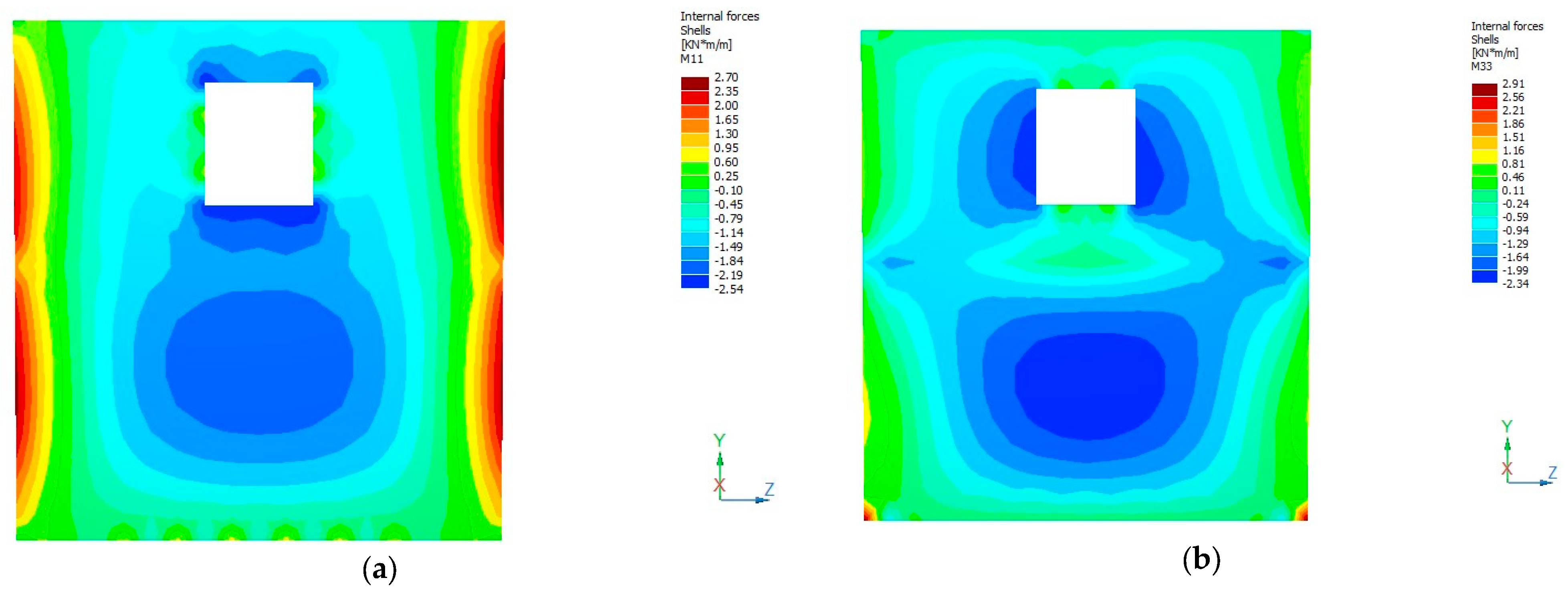Click the value 1.51 in the legend

pos(1513,137)
